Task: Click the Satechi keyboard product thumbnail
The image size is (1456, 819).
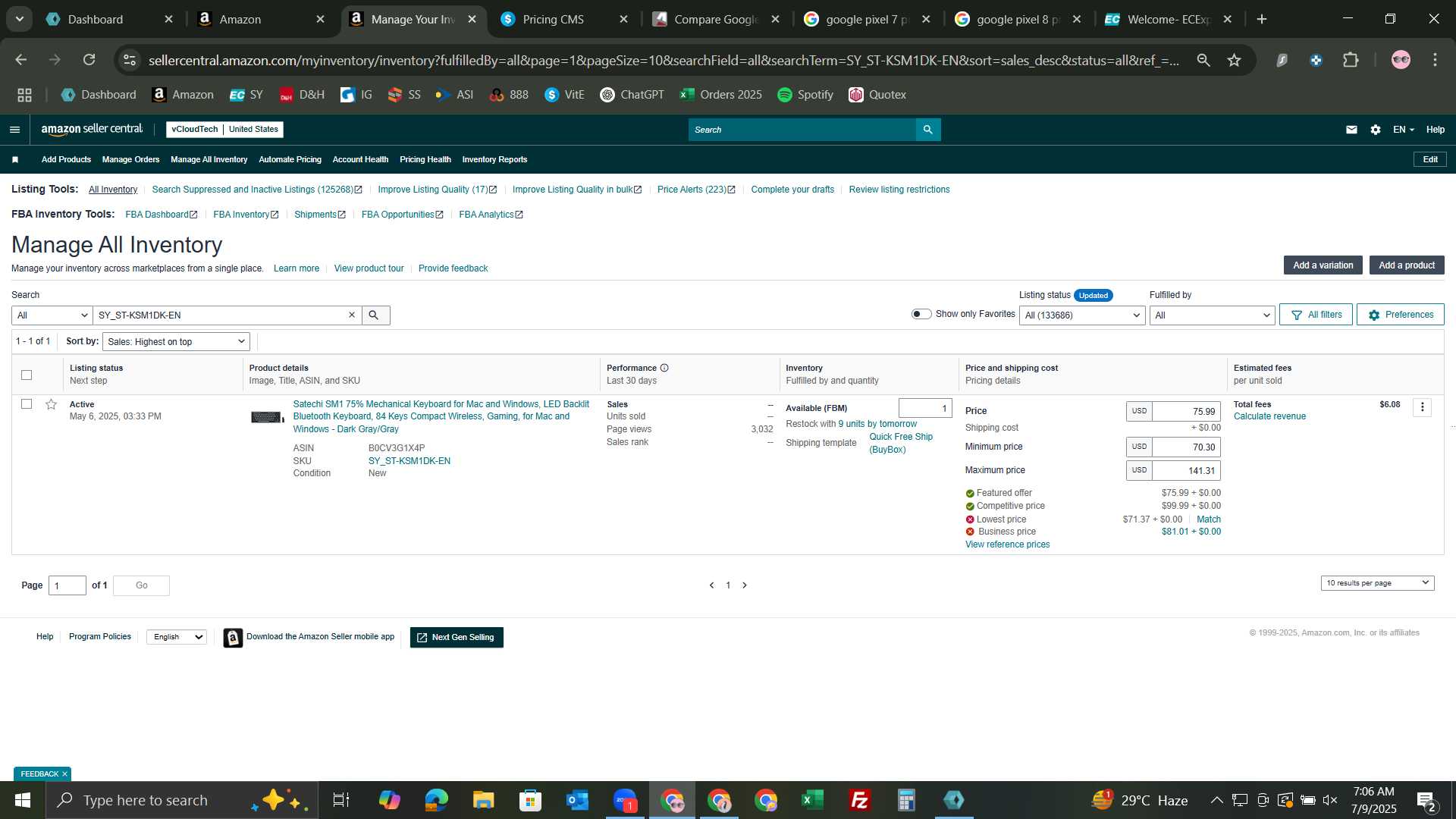Action: point(267,418)
